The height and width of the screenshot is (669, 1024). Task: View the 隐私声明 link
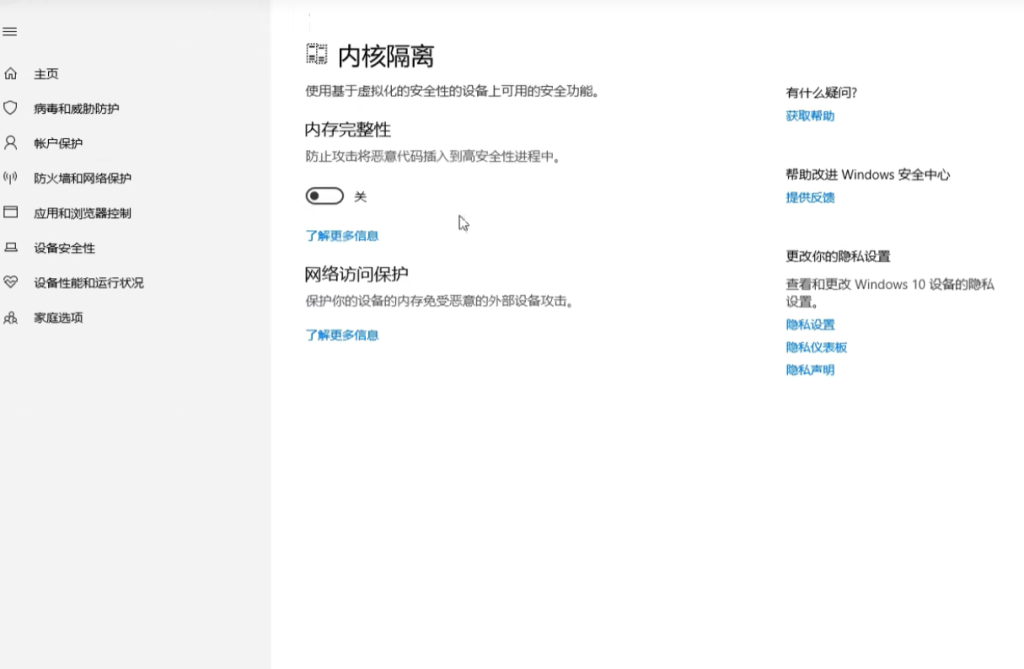tap(810, 370)
